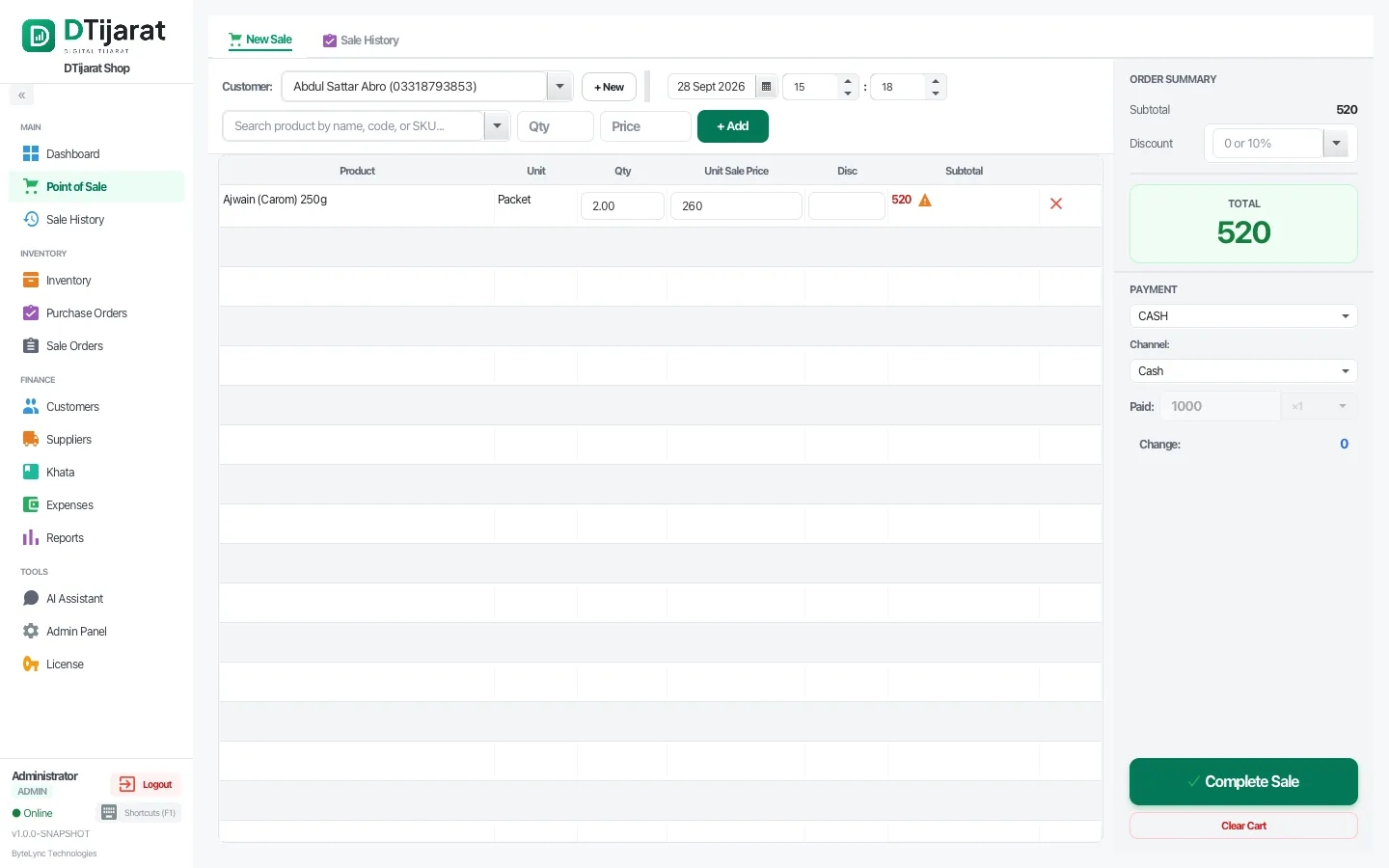The height and width of the screenshot is (868, 1389).
Task: Click the Khata ledger icon
Action: (31, 472)
